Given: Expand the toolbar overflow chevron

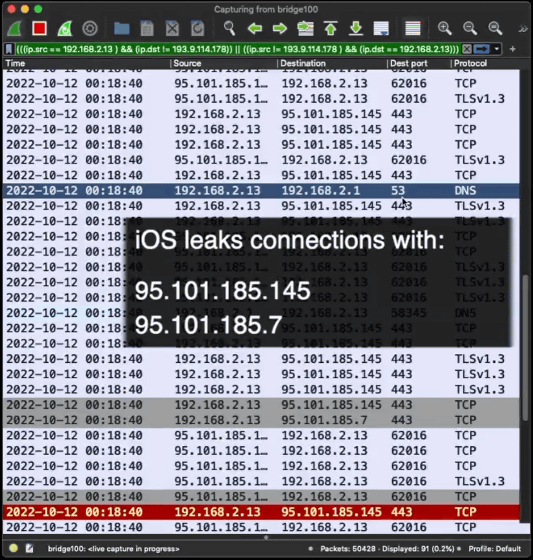Looking at the screenshot, I should (x=523, y=29).
